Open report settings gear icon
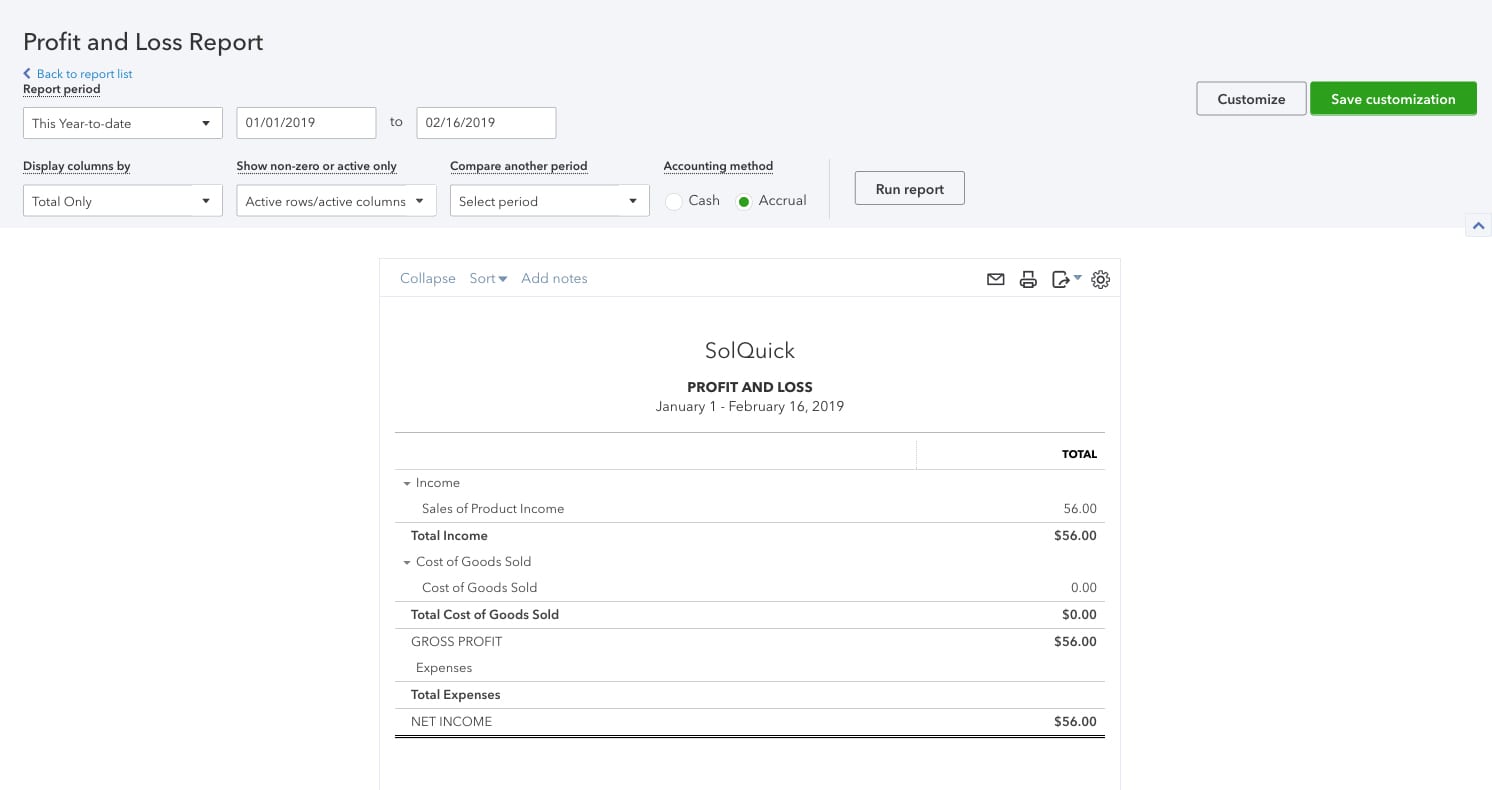The image size is (1492, 790). click(x=1101, y=280)
